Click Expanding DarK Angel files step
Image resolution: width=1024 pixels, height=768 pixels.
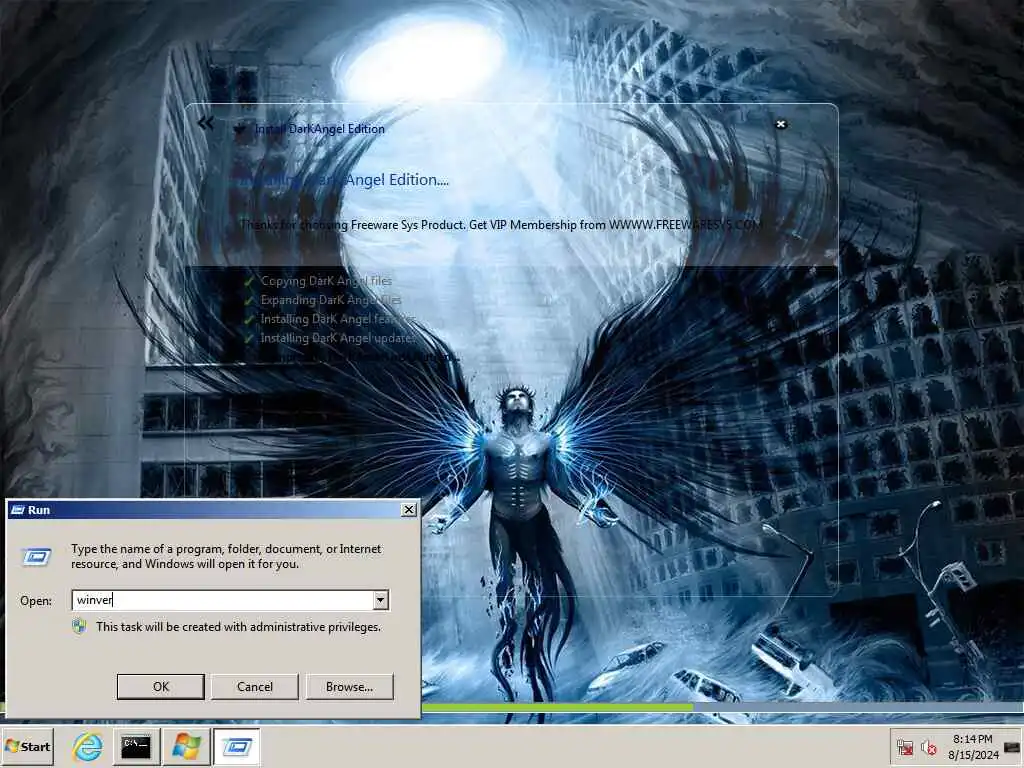330,300
